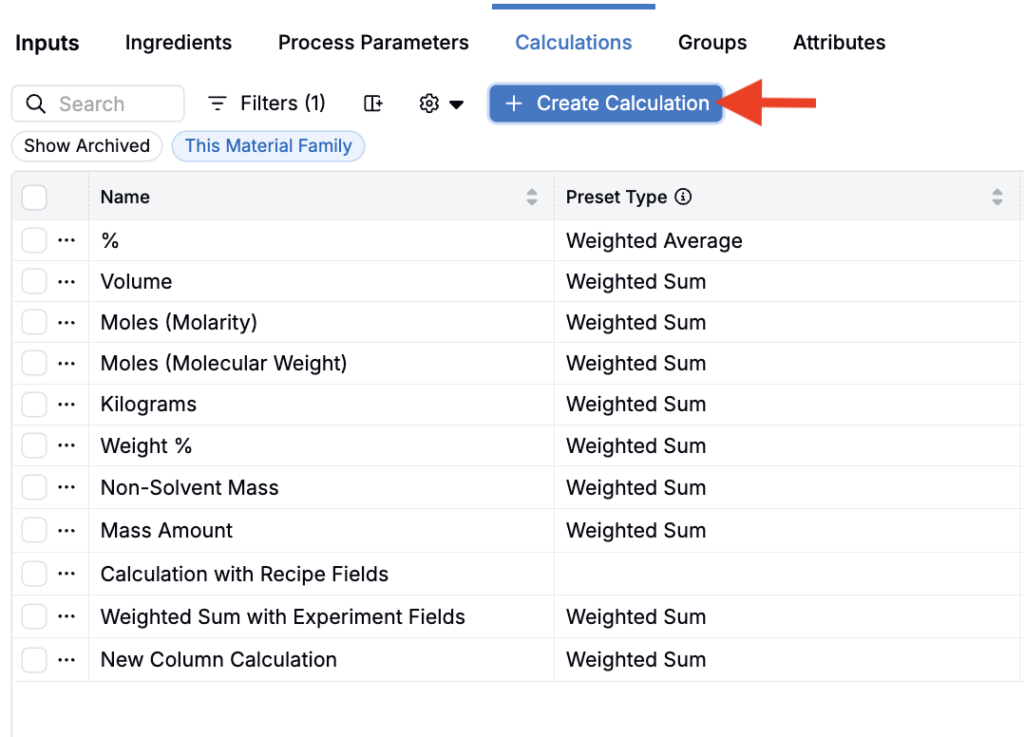
Task: Click the Create Calculation button
Action: click(606, 103)
